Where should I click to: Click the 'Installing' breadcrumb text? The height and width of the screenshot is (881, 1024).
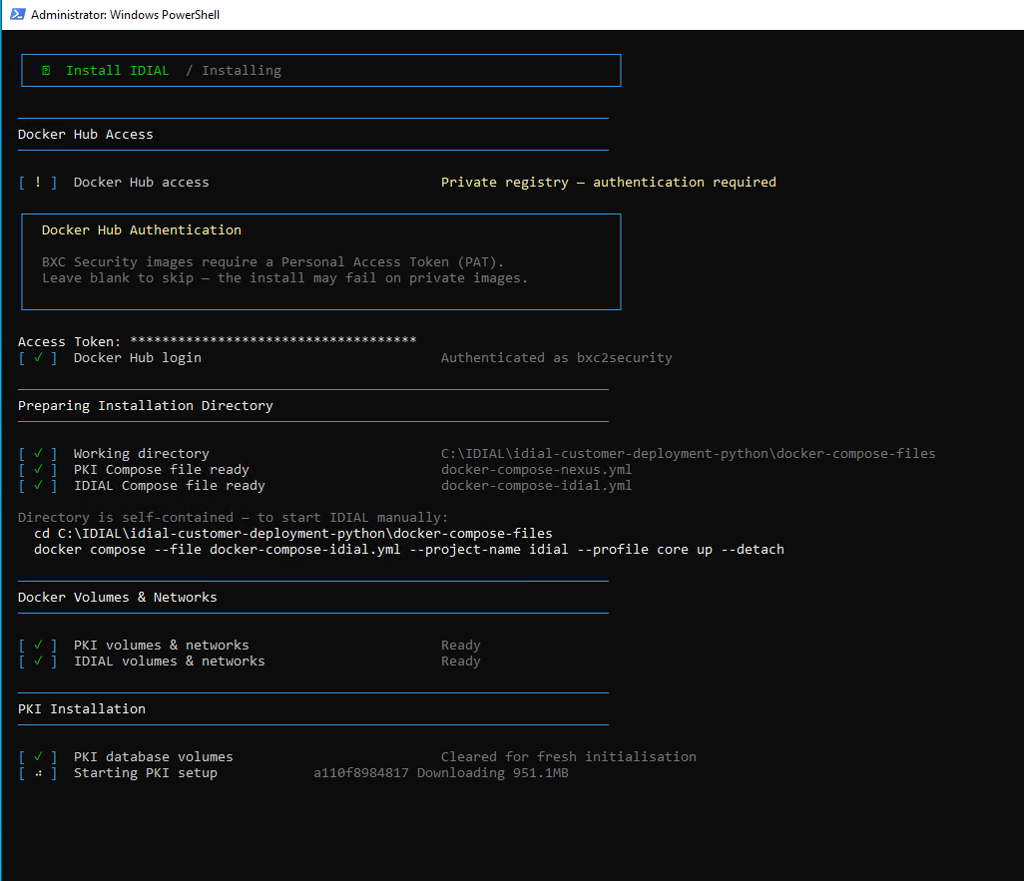tap(242, 71)
